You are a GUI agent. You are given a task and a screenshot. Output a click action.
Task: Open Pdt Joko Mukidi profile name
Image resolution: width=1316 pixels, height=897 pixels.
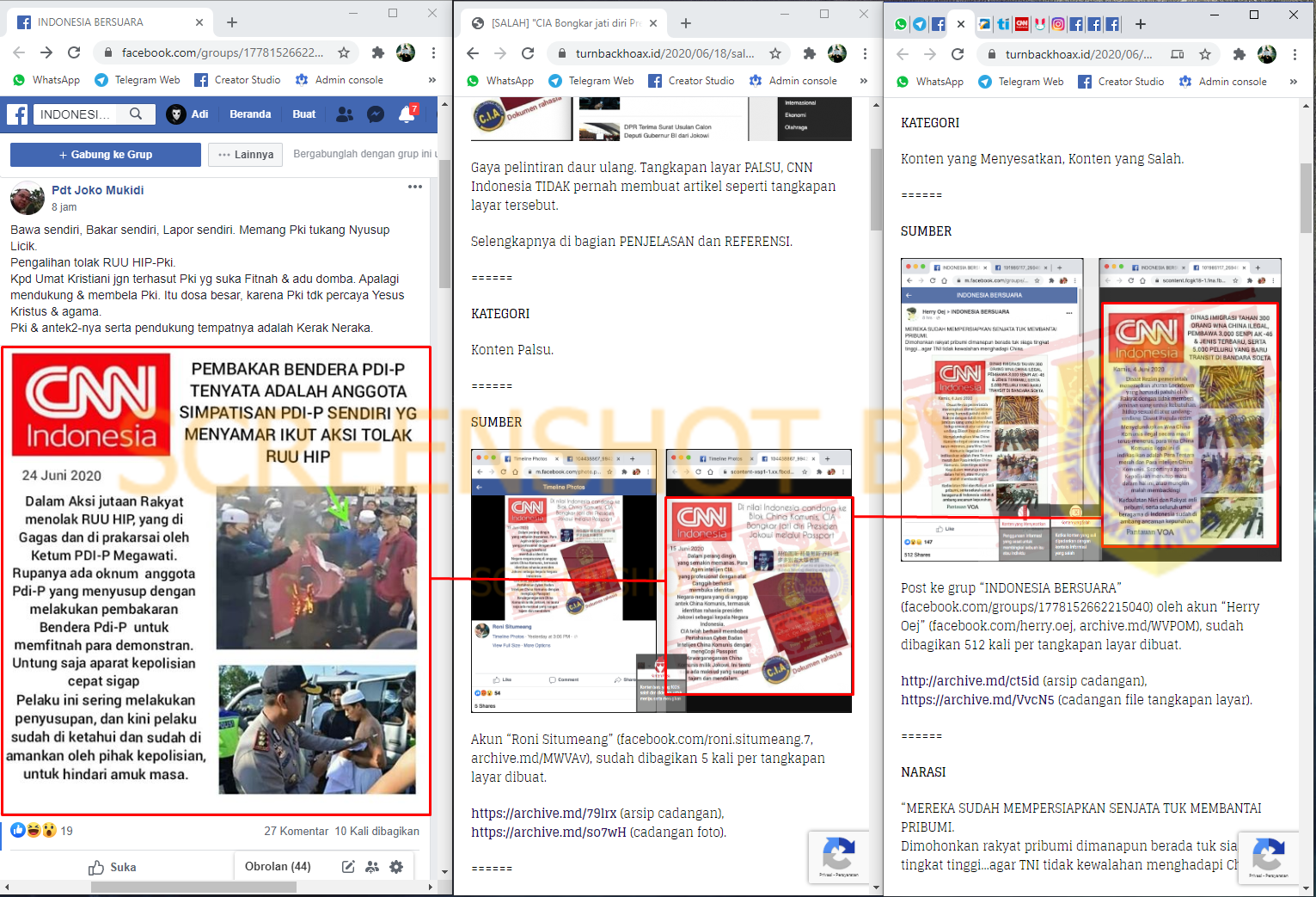pyautogui.click(x=98, y=190)
